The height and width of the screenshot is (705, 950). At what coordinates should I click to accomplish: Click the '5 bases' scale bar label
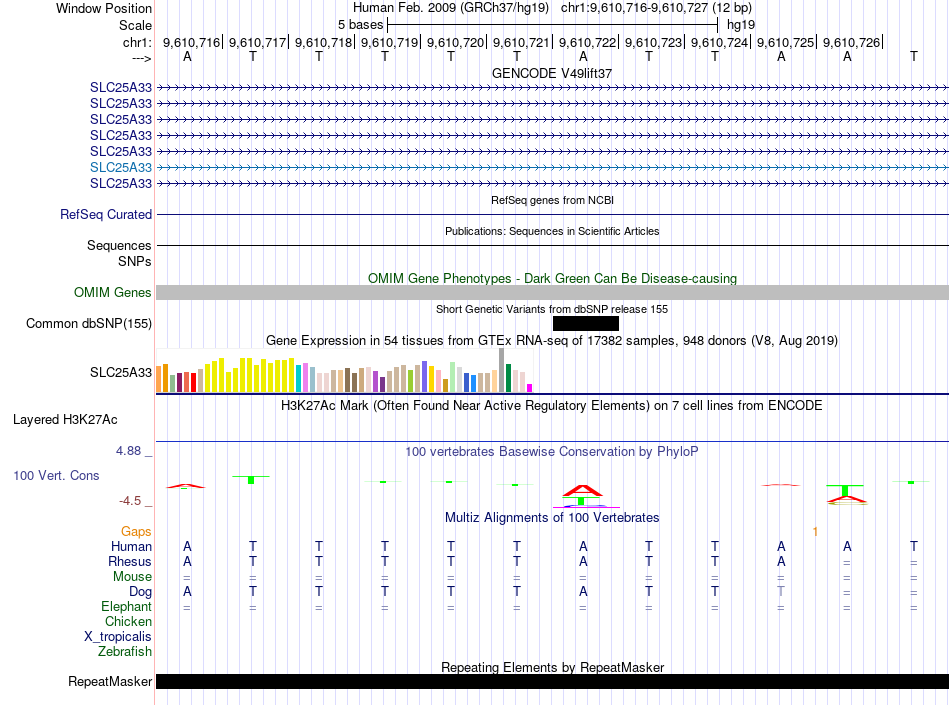click(x=360, y=25)
